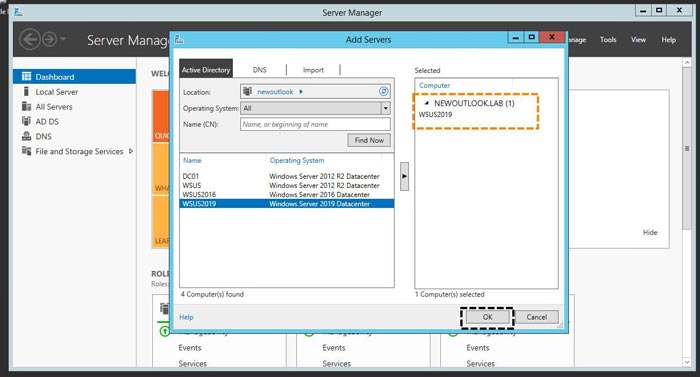Select the WSUS computer row
This screenshot has height=377, width=700.
point(287,185)
